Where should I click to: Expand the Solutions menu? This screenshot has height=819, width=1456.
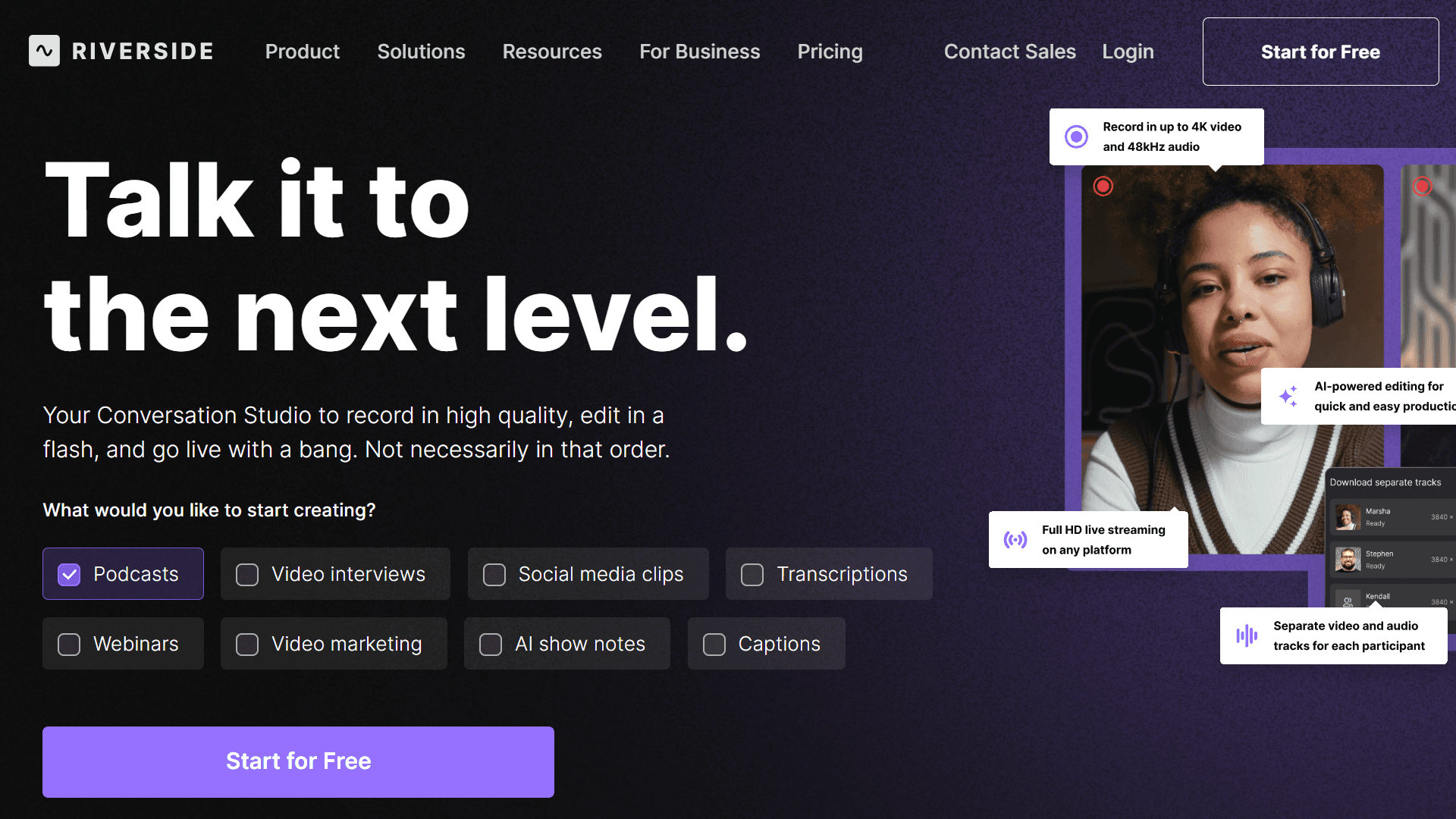click(x=421, y=52)
